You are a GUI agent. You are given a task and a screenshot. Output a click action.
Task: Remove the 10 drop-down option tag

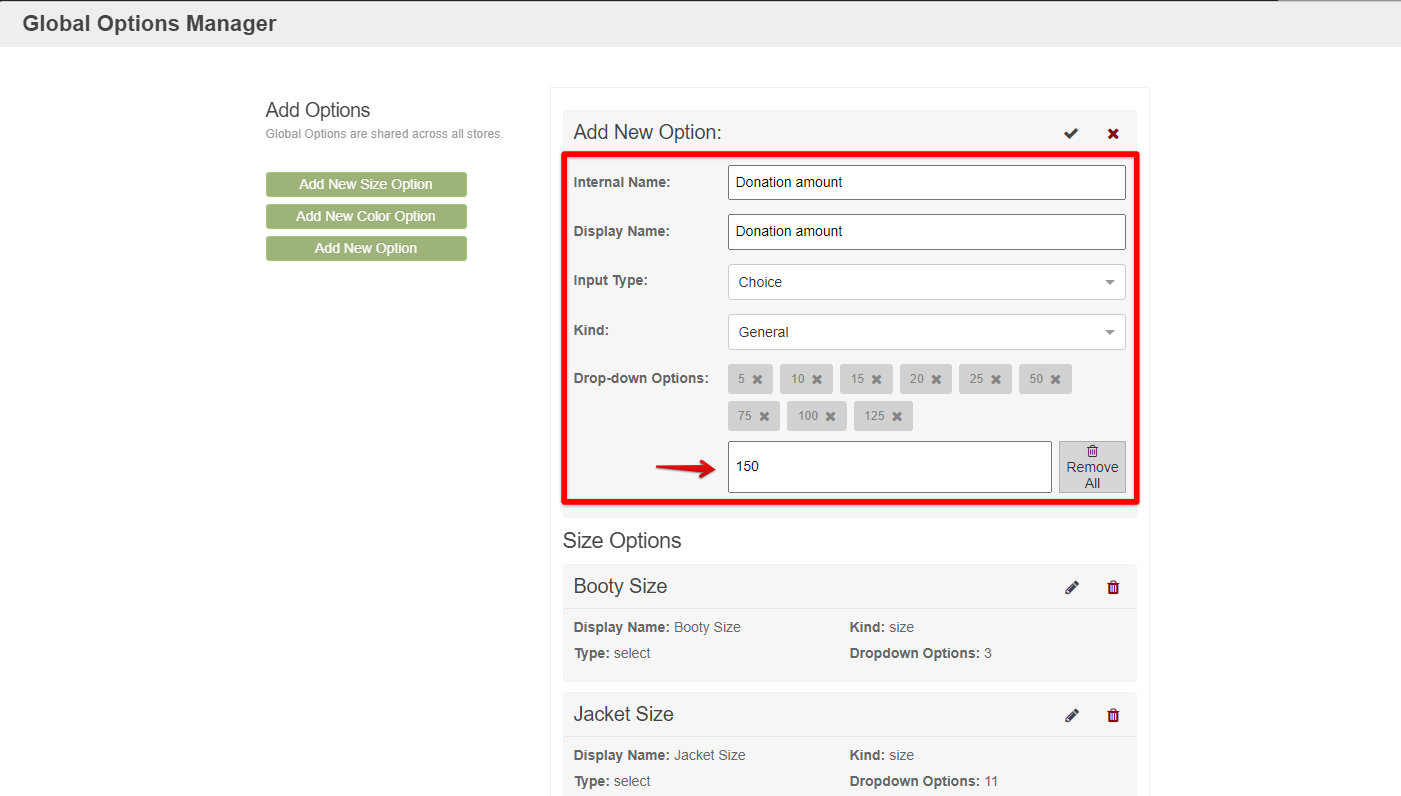tap(817, 379)
